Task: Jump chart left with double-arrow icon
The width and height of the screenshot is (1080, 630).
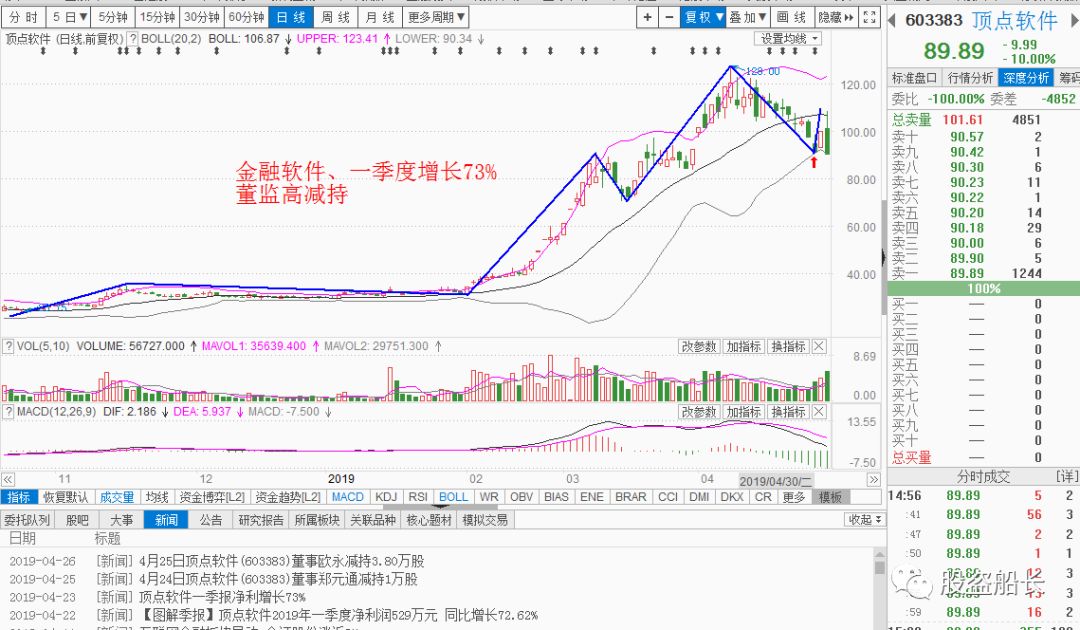Action: (x=8, y=479)
